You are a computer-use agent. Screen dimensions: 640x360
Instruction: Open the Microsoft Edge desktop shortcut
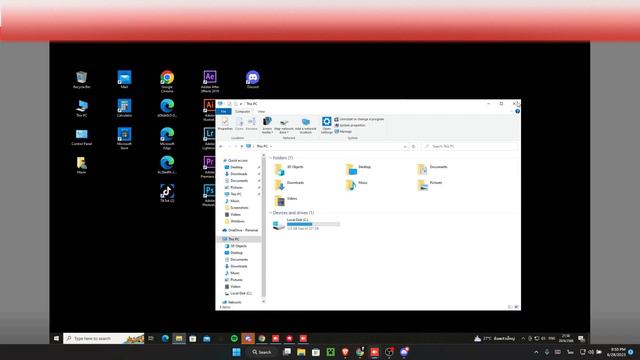pyautogui.click(x=167, y=138)
